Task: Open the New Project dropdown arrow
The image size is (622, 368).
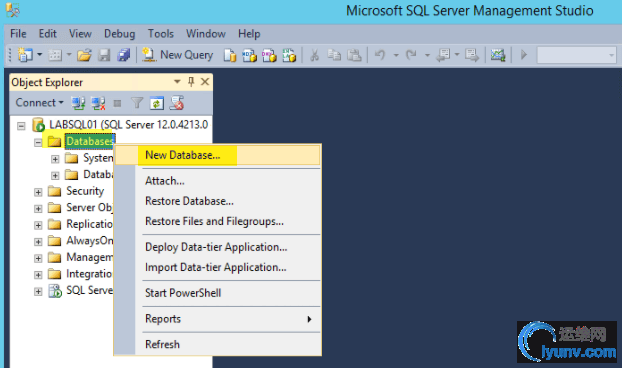Action: click(x=39, y=55)
